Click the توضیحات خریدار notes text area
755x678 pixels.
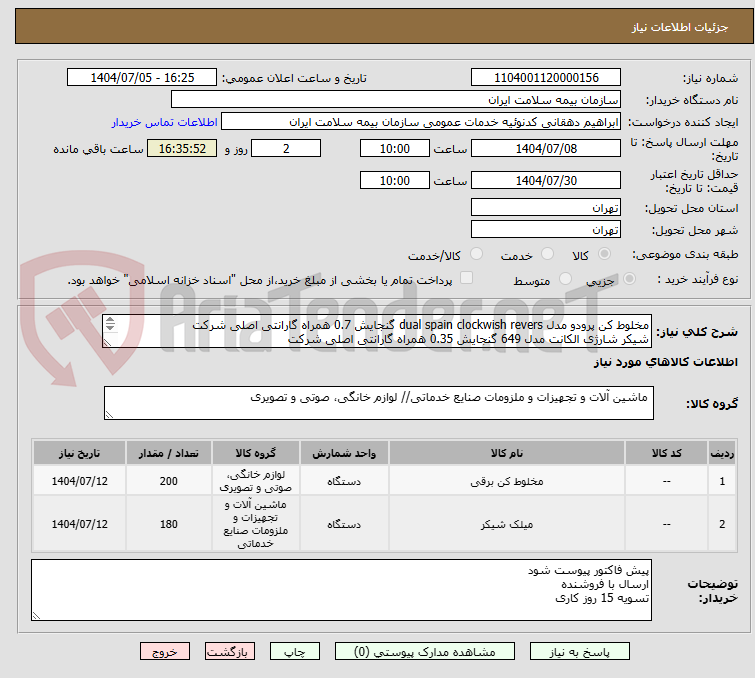[x=341, y=590]
